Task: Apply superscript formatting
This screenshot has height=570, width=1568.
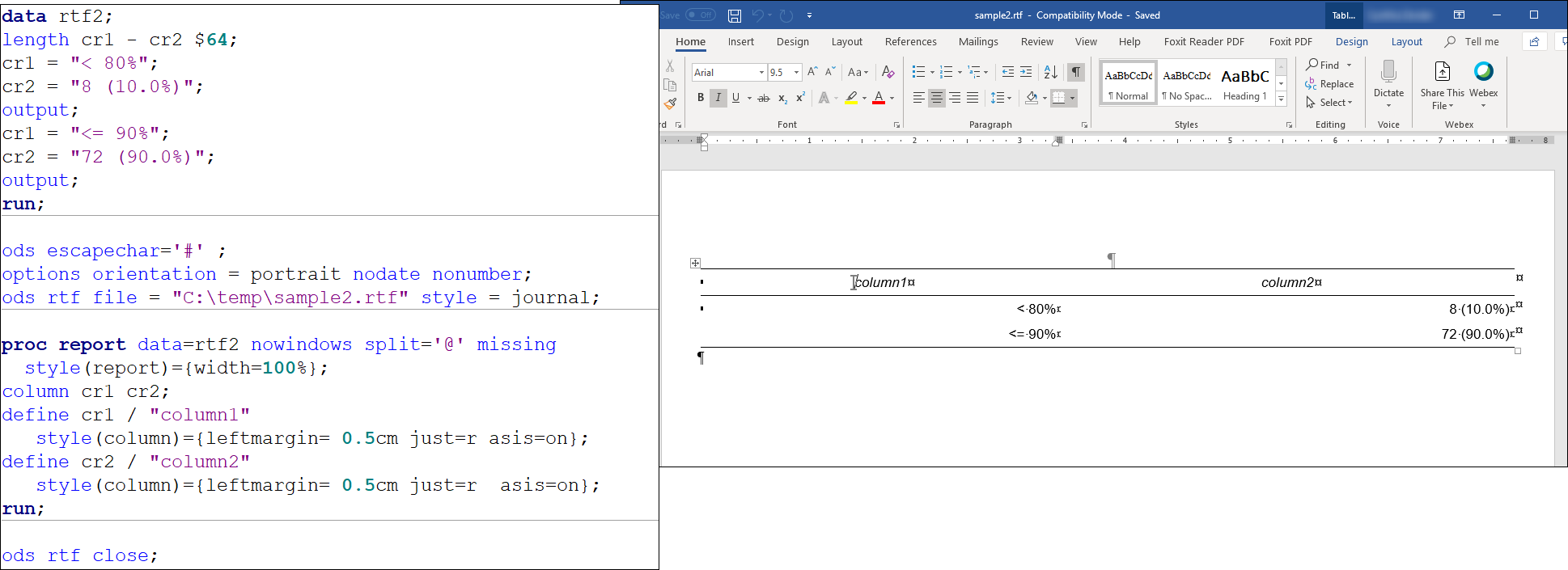Action: point(800,98)
